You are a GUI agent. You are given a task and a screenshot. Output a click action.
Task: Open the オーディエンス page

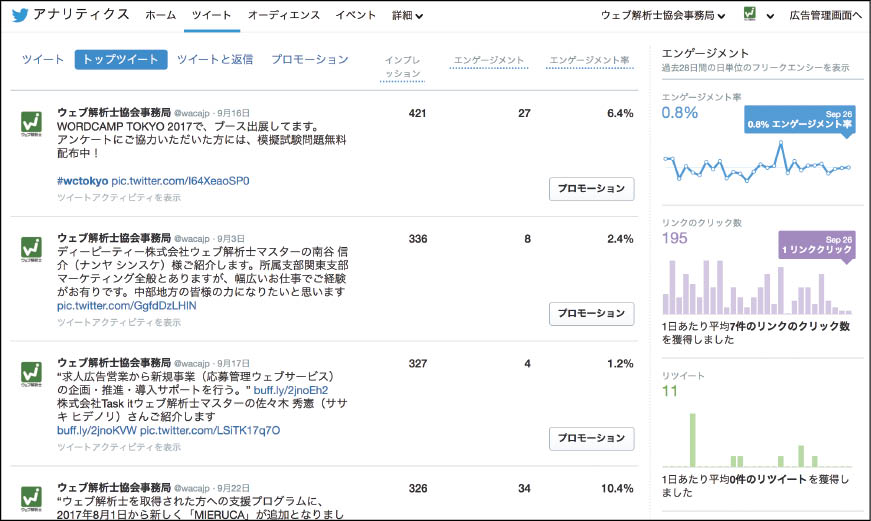pos(284,16)
